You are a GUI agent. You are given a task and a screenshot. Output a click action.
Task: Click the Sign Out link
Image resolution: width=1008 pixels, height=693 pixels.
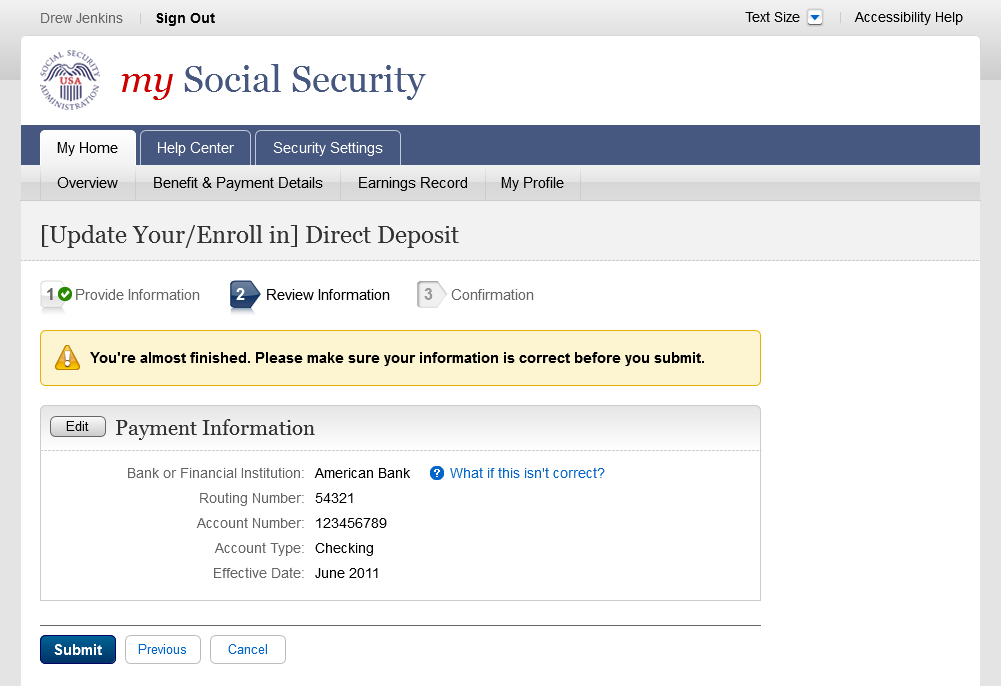[x=185, y=18]
